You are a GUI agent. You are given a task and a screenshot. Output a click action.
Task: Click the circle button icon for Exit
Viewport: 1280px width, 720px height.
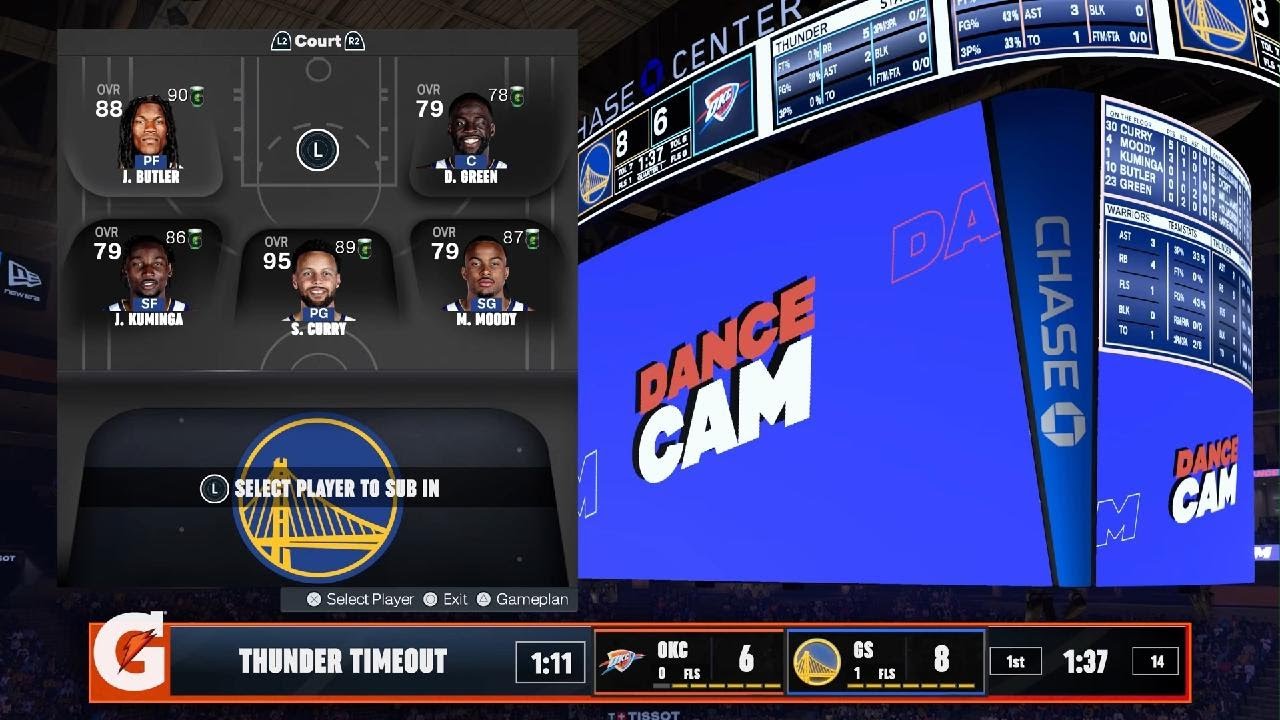click(x=431, y=599)
